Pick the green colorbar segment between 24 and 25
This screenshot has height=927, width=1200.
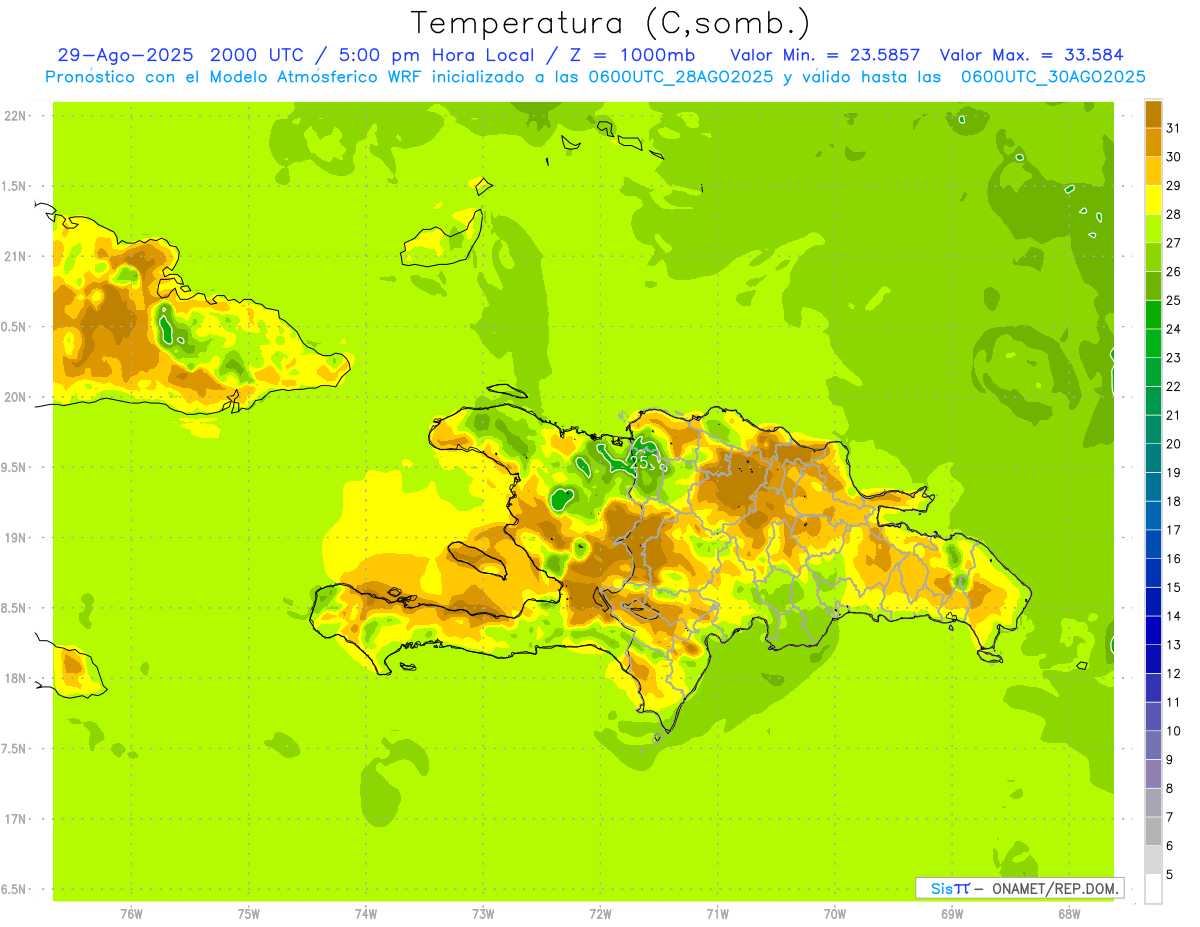tap(1153, 314)
